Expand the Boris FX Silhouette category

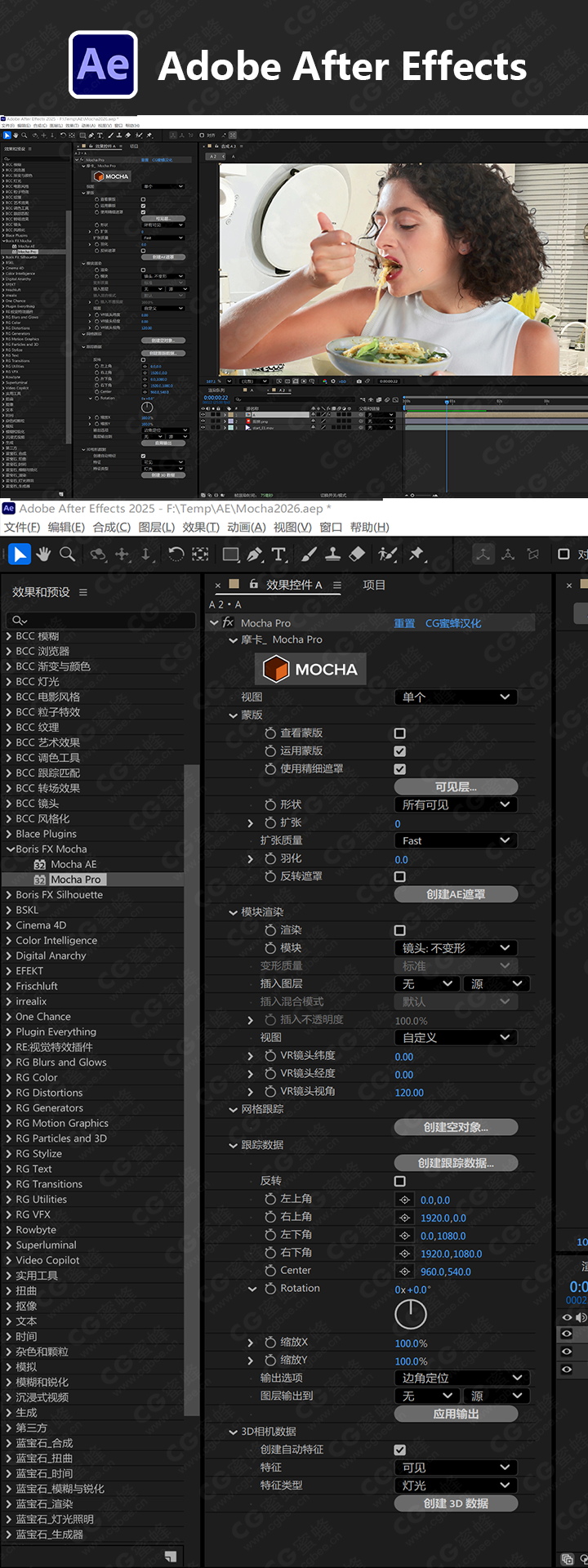click(x=10, y=895)
